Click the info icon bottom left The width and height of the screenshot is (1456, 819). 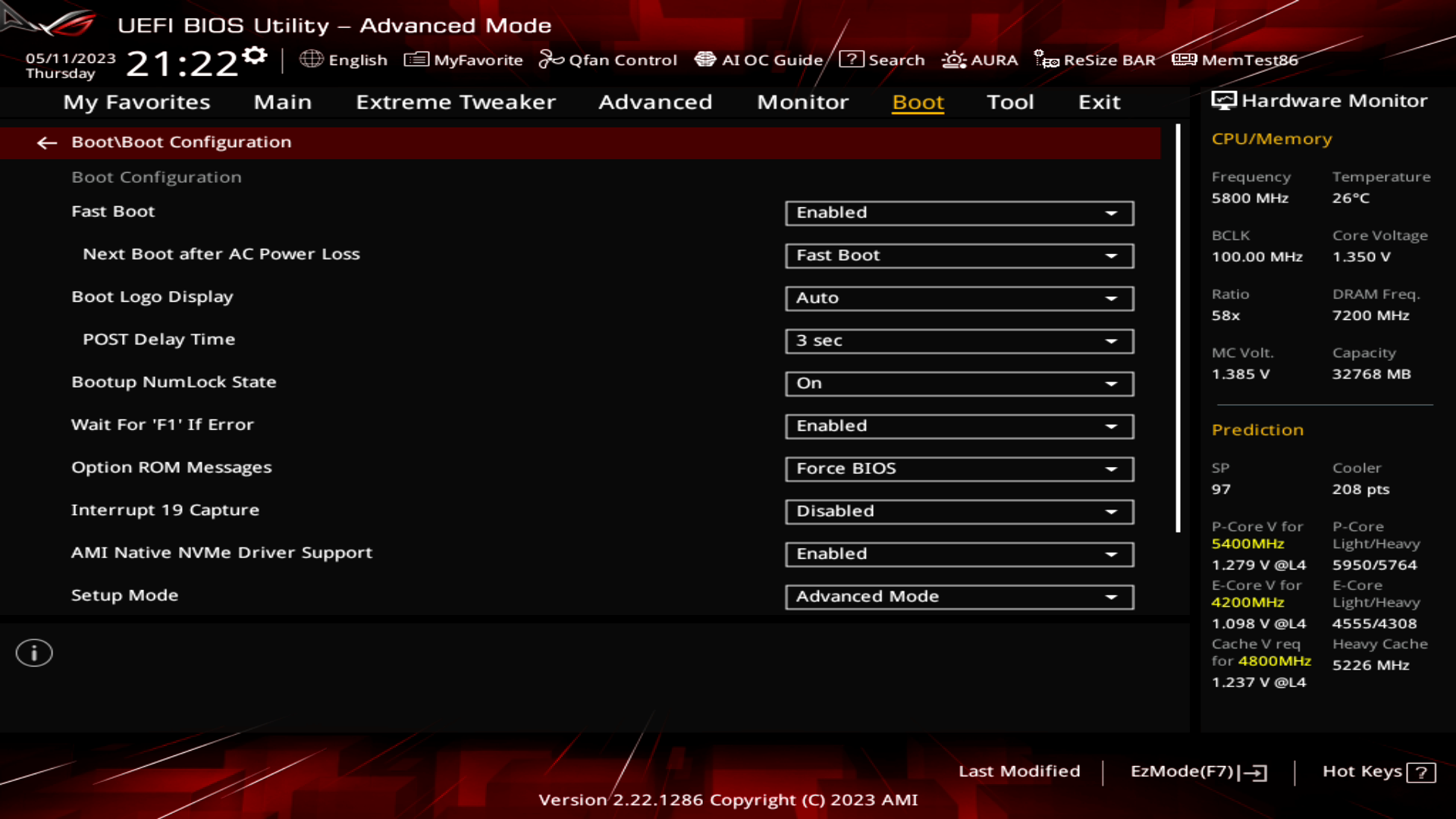tap(33, 652)
